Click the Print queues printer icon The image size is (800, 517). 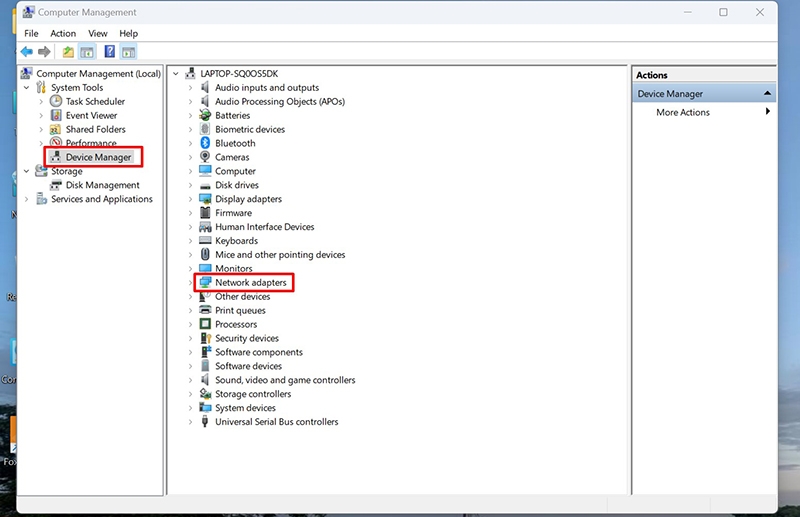click(x=205, y=310)
